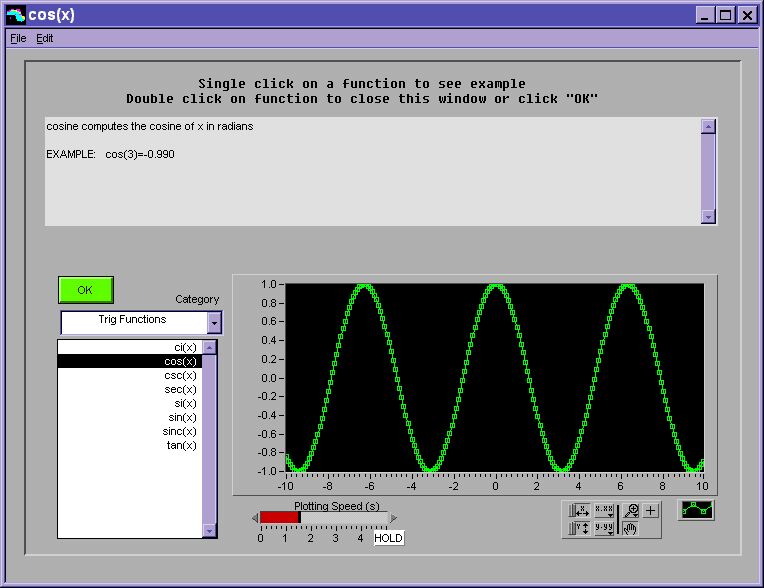Click the slider's right increment arrow

394,517
